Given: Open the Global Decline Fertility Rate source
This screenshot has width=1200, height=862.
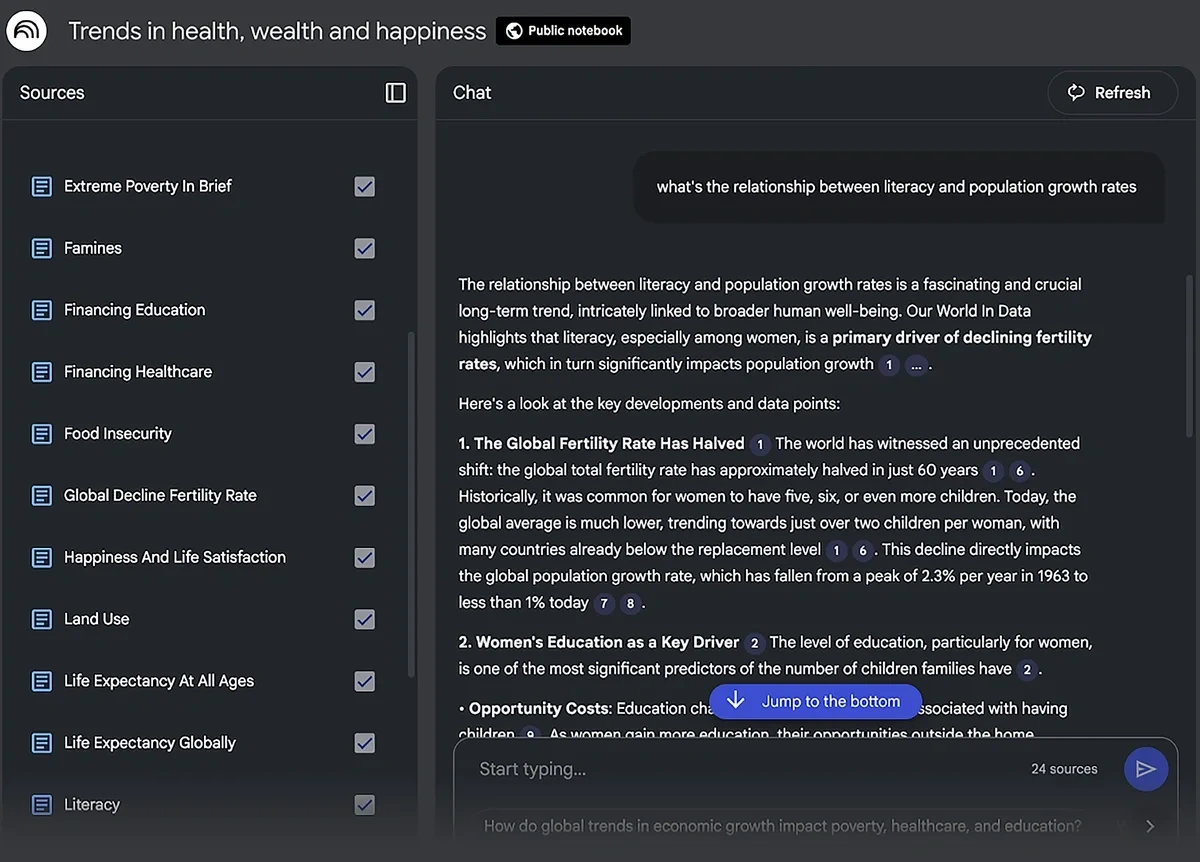Looking at the screenshot, I should (x=160, y=496).
